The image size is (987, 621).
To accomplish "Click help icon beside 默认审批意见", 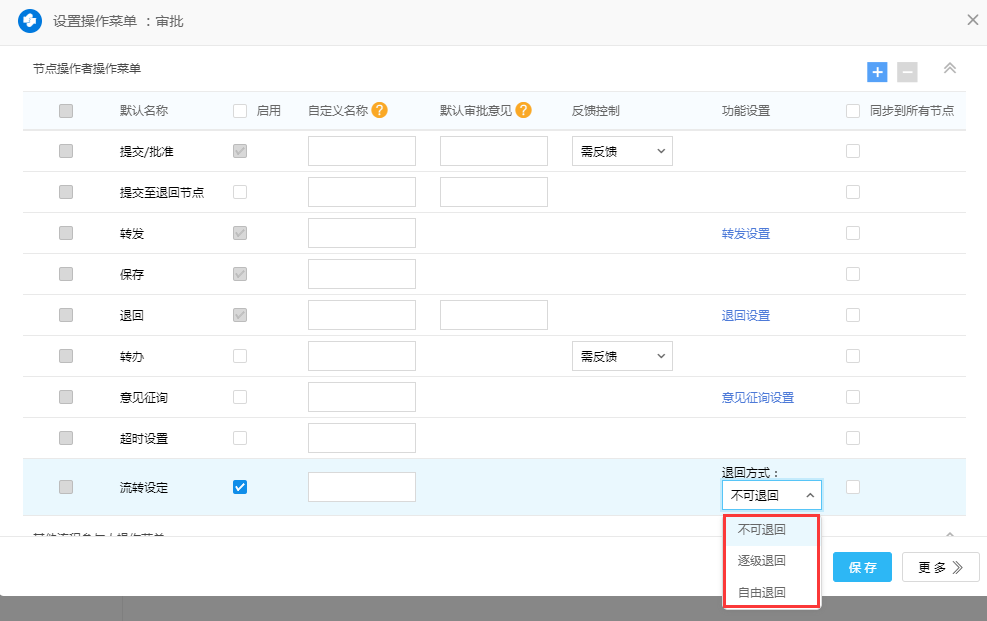I will pyautogui.click(x=523, y=111).
